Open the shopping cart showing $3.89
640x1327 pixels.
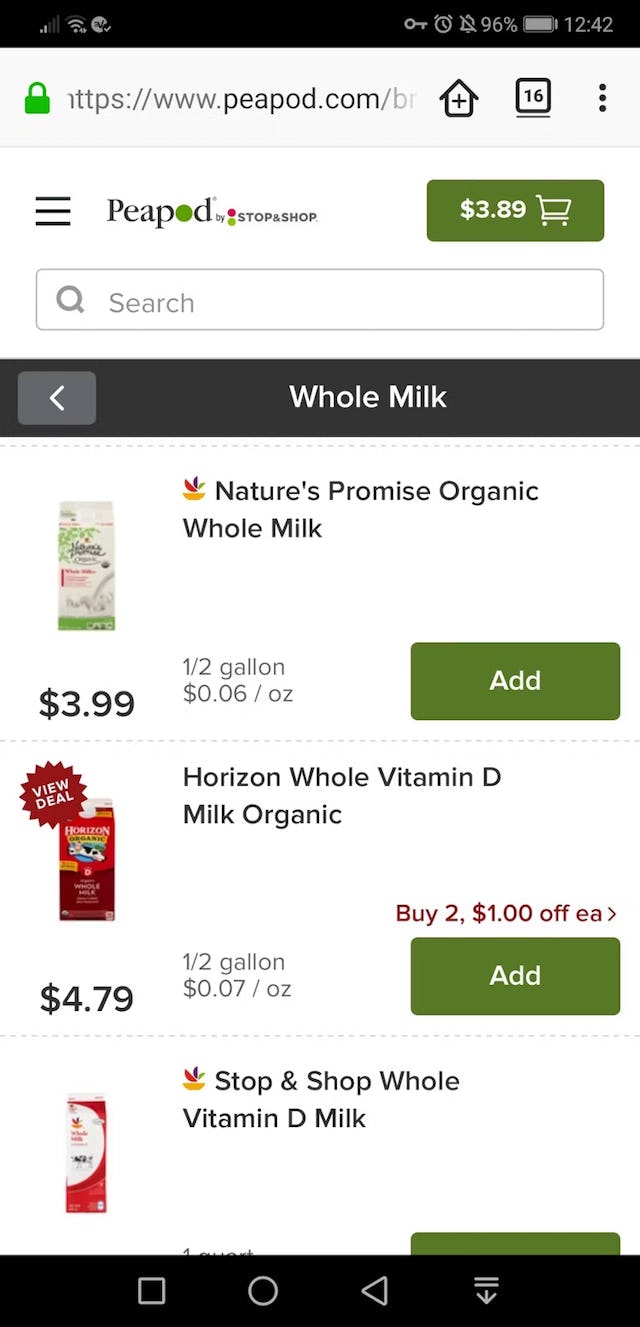click(514, 211)
